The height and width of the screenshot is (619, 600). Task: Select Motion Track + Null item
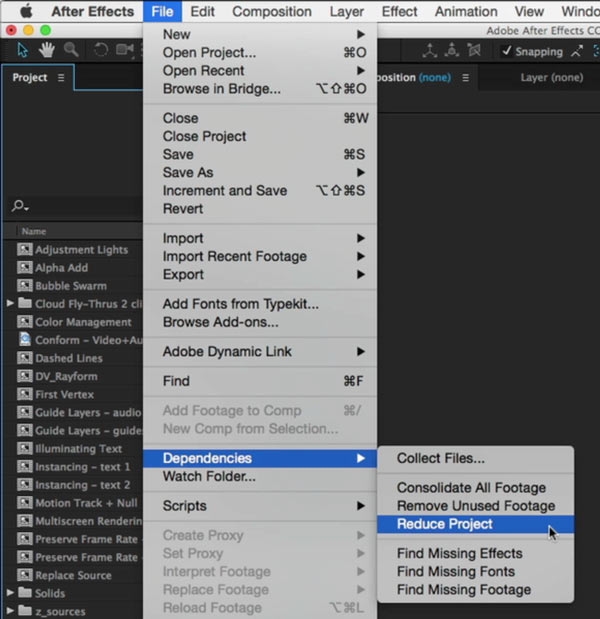[x=86, y=503]
